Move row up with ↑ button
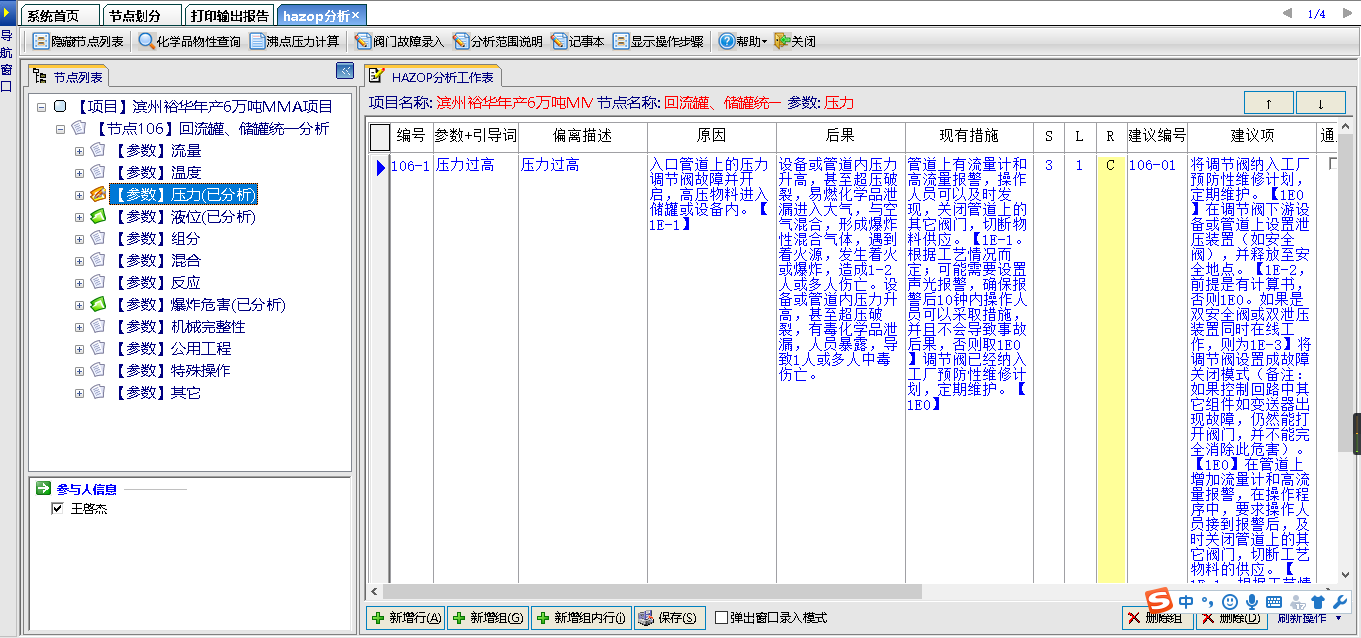The width and height of the screenshot is (1361, 638). pyautogui.click(x=1269, y=103)
